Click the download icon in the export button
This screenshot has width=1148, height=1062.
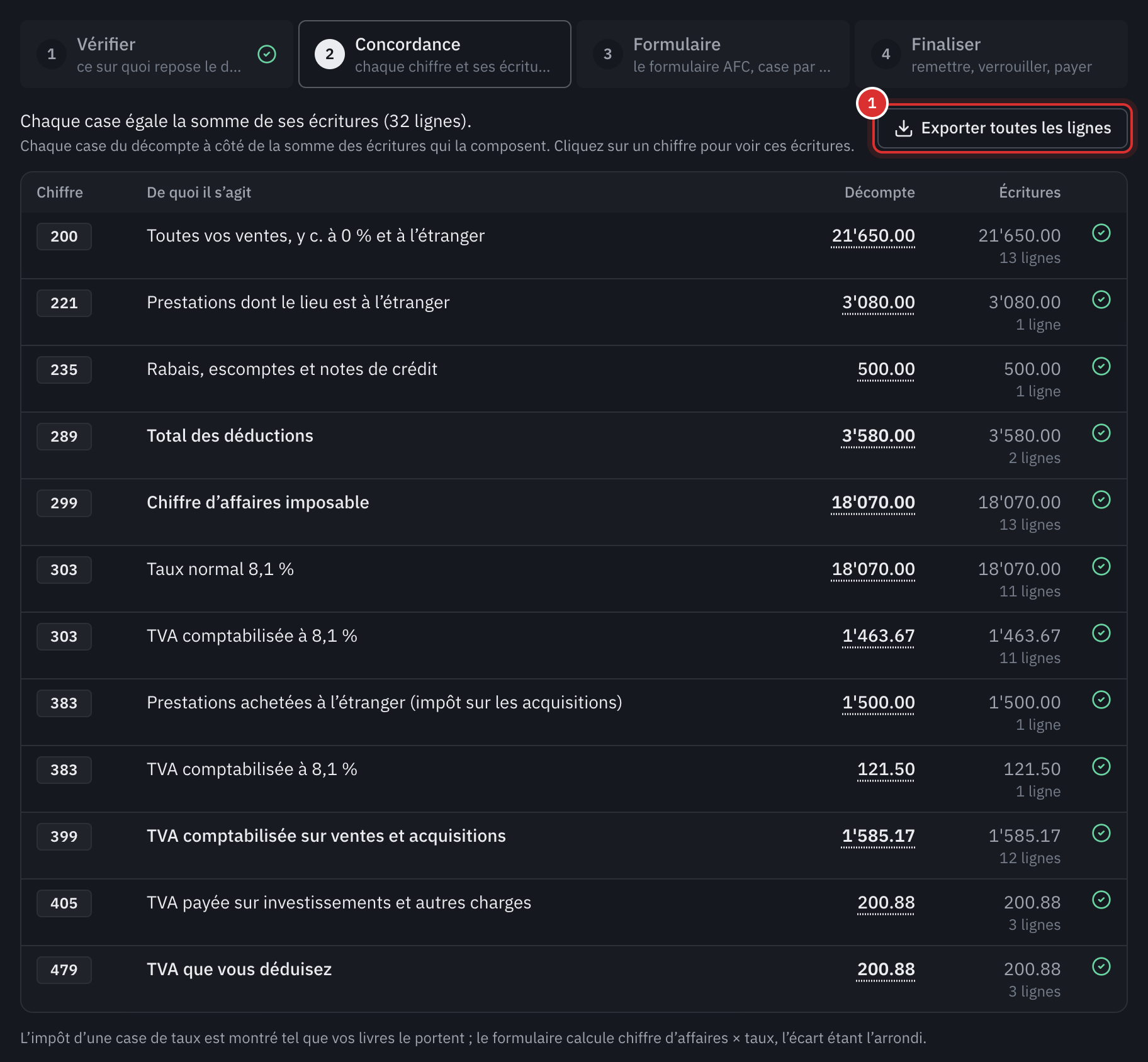(x=904, y=128)
